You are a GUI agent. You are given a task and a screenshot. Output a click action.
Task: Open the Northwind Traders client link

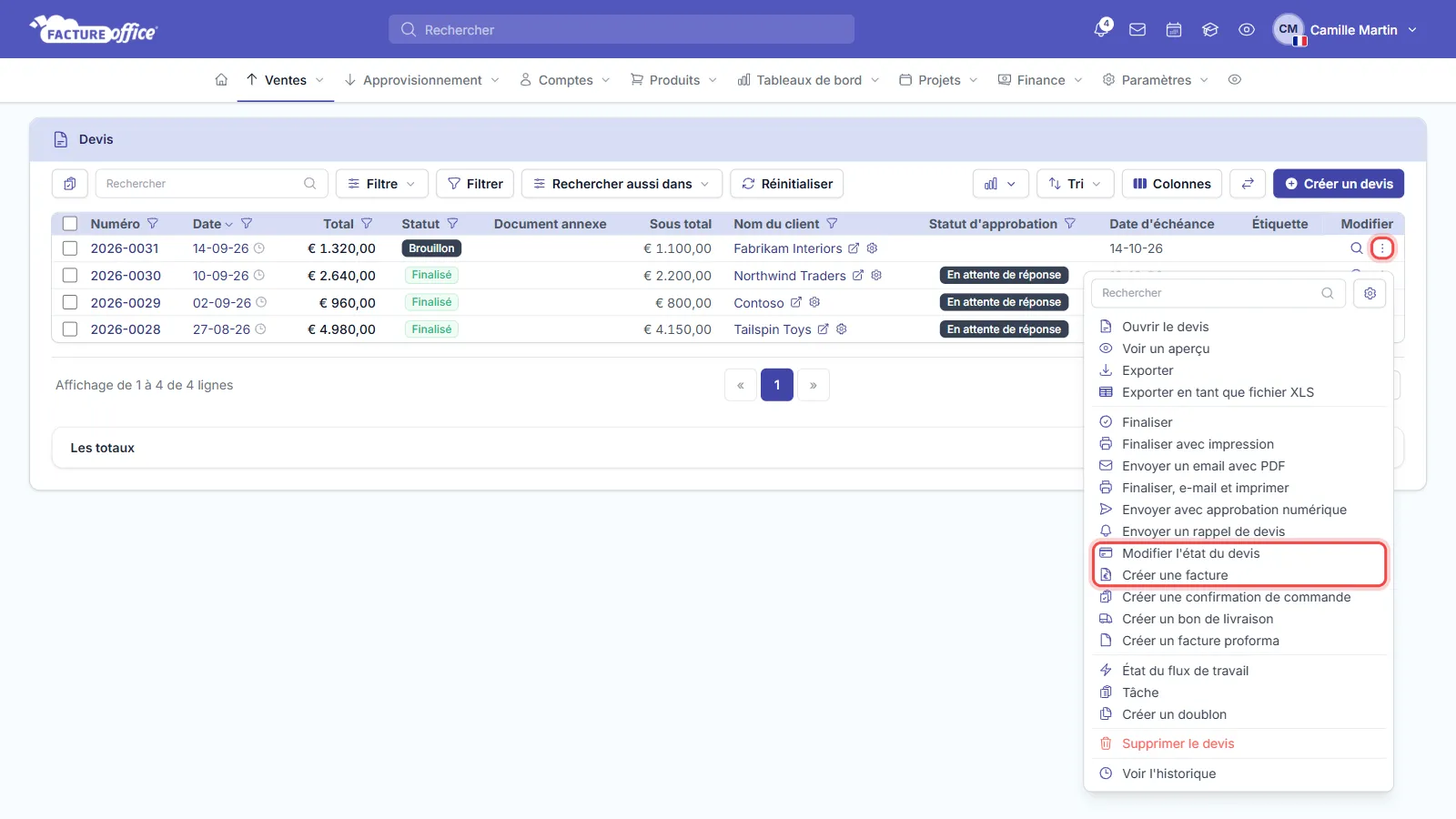click(x=790, y=276)
